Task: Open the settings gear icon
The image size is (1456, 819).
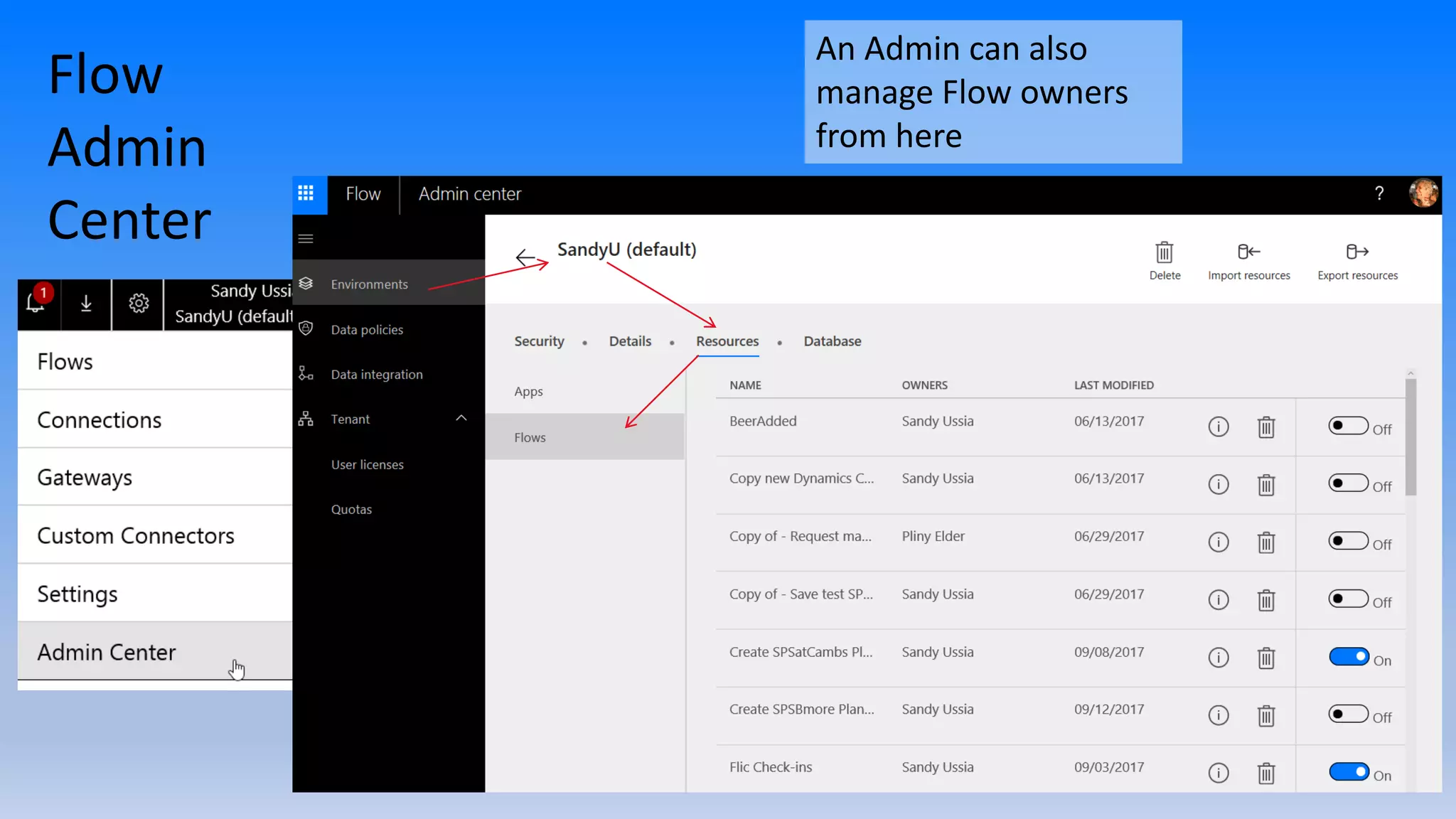Action: point(139,304)
